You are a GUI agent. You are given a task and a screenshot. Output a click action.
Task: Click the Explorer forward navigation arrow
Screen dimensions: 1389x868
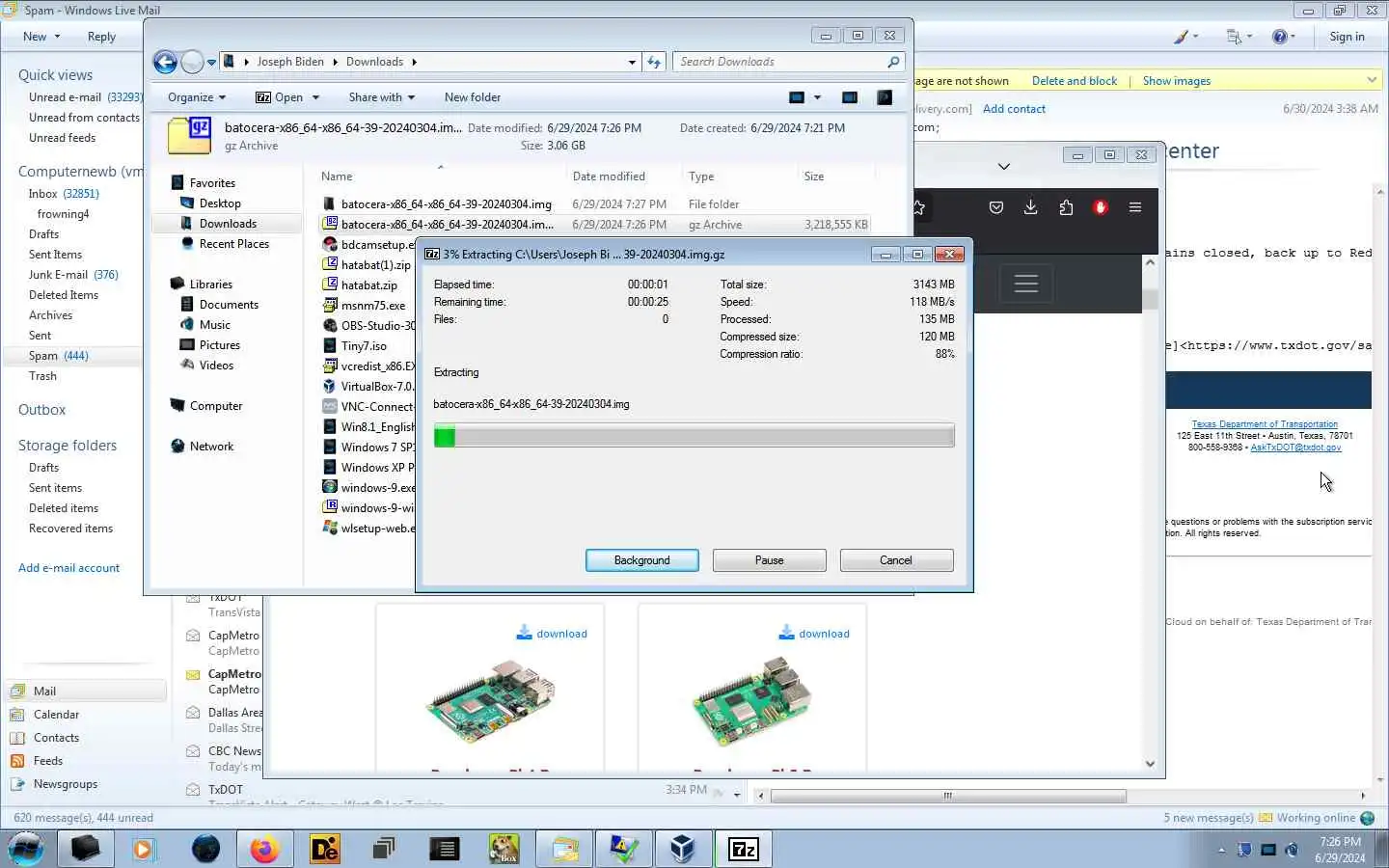click(192, 62)
